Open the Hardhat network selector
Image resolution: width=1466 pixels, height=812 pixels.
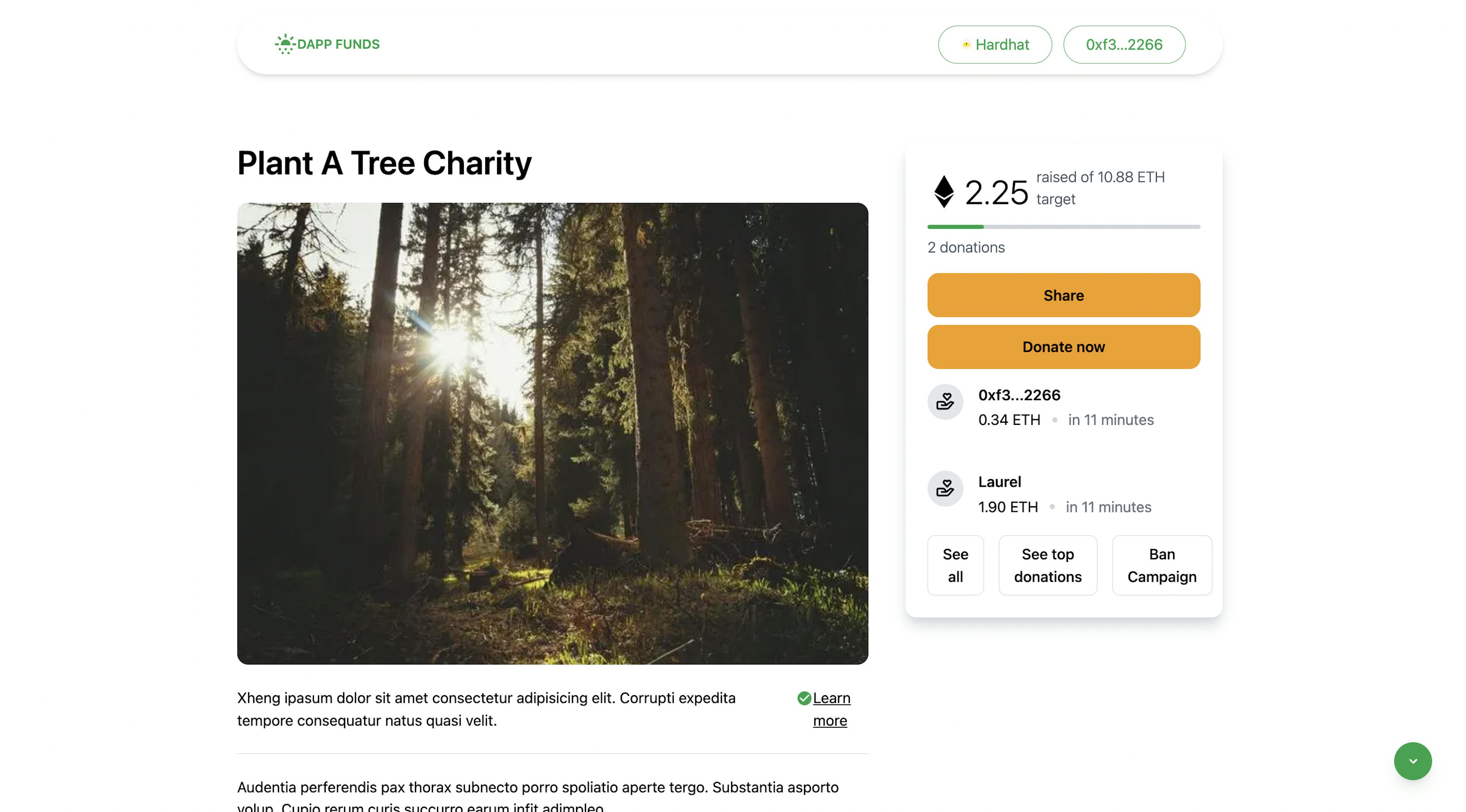pyautogui.click(x=995, y=44)
